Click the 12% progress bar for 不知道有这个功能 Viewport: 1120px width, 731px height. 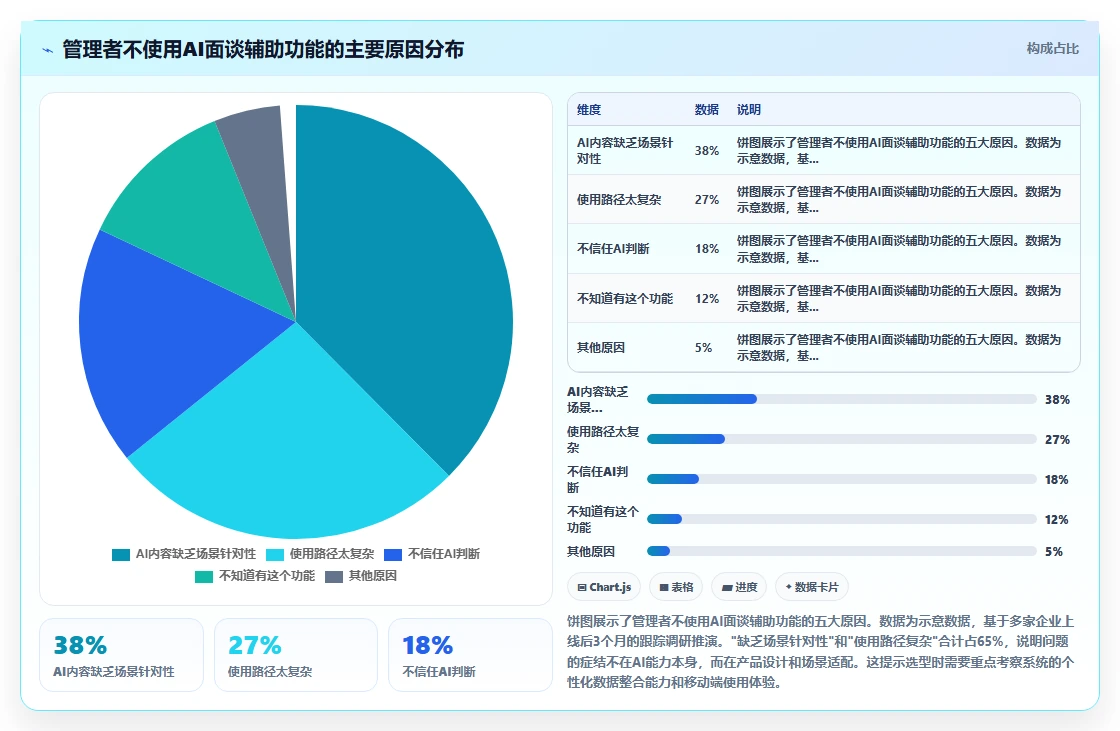(x=841, y=519)
